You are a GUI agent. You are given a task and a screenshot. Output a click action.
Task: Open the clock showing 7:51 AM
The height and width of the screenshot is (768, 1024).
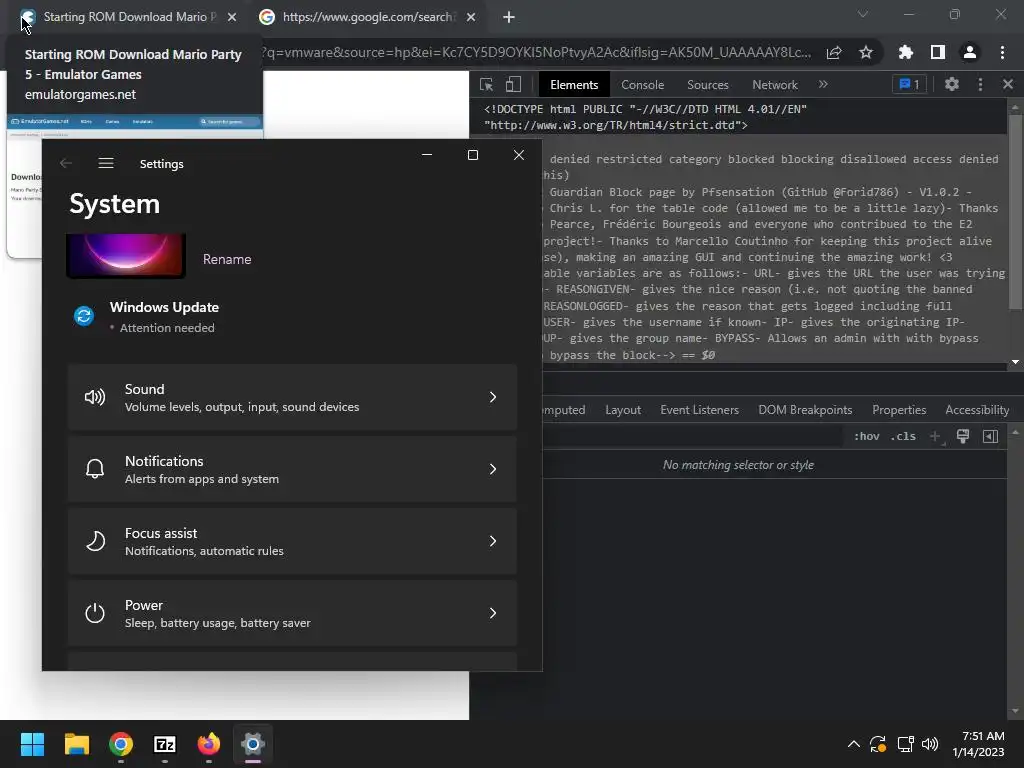tap(978, 744)
